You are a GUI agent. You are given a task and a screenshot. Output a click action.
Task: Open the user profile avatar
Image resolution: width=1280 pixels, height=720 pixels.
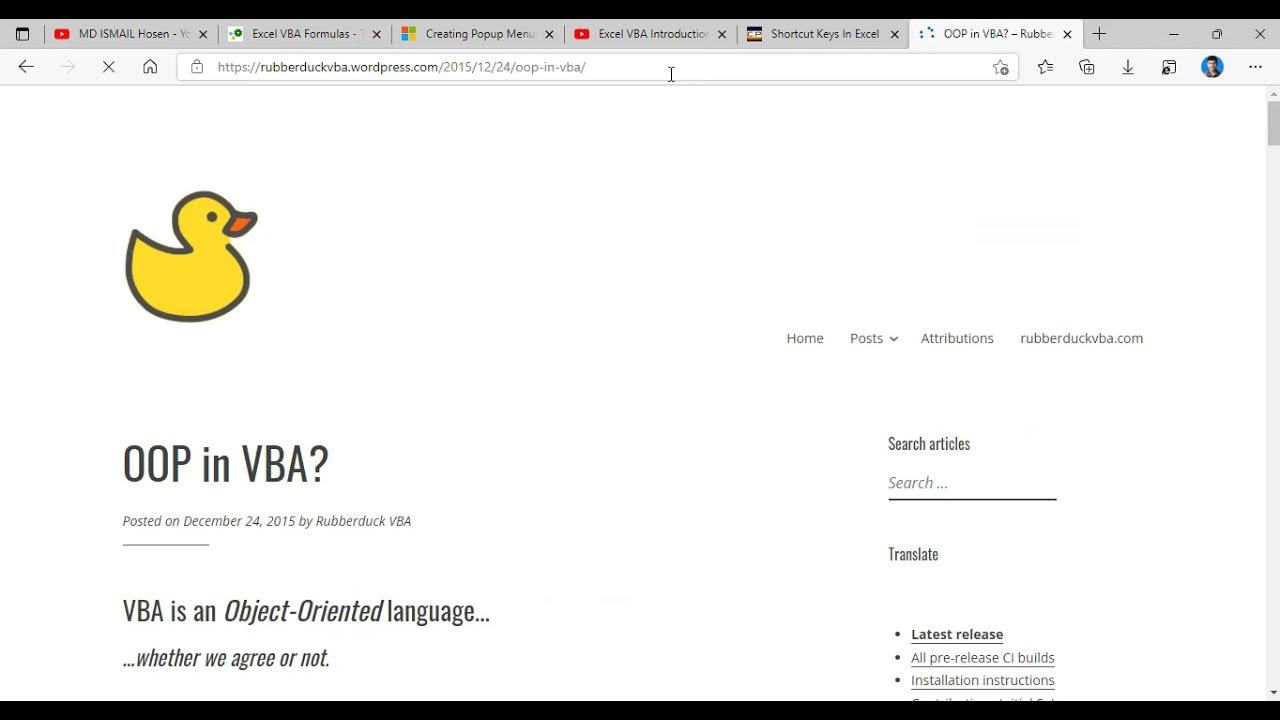[1212, 67]
